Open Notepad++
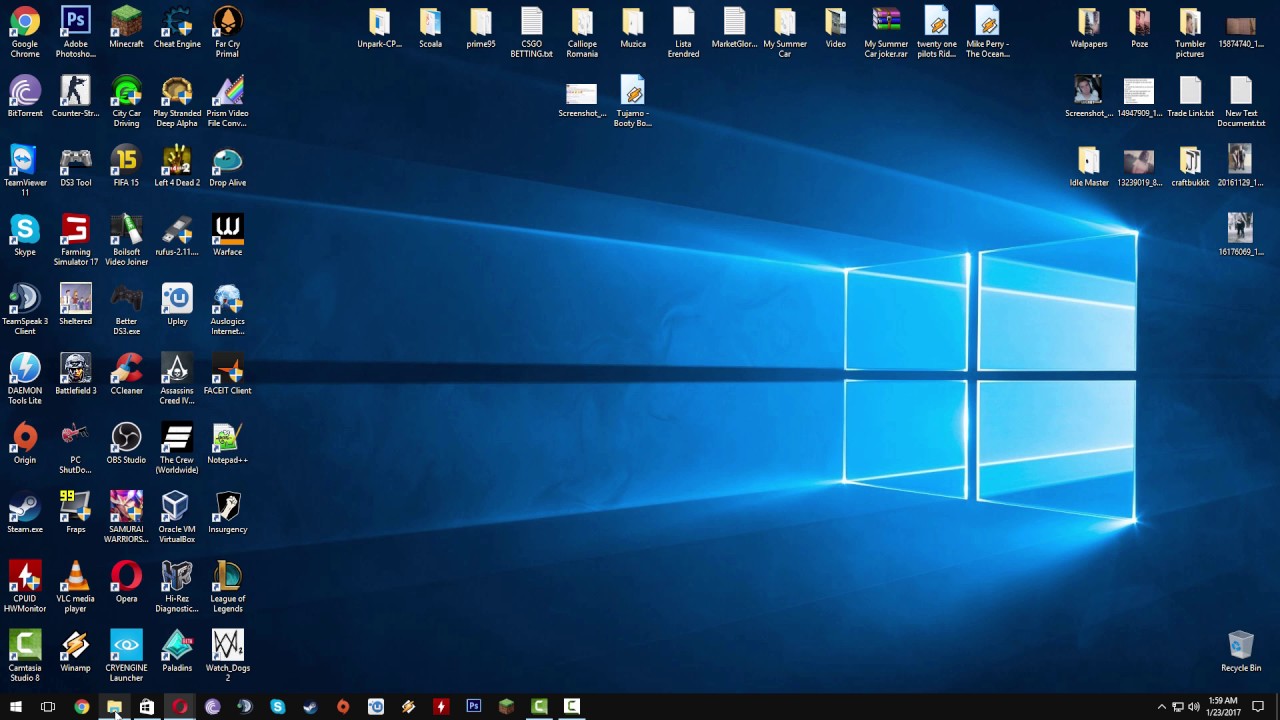This screenshot has height=720, width=1280. click(x=227, y=440)
